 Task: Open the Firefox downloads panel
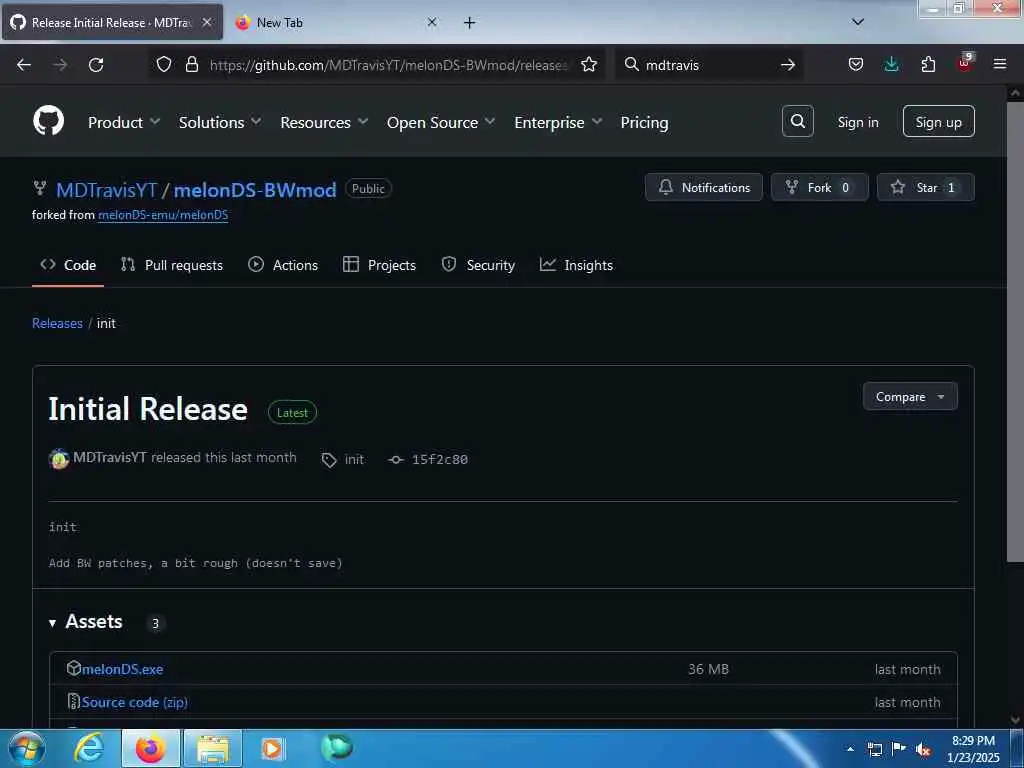[891, 65]
